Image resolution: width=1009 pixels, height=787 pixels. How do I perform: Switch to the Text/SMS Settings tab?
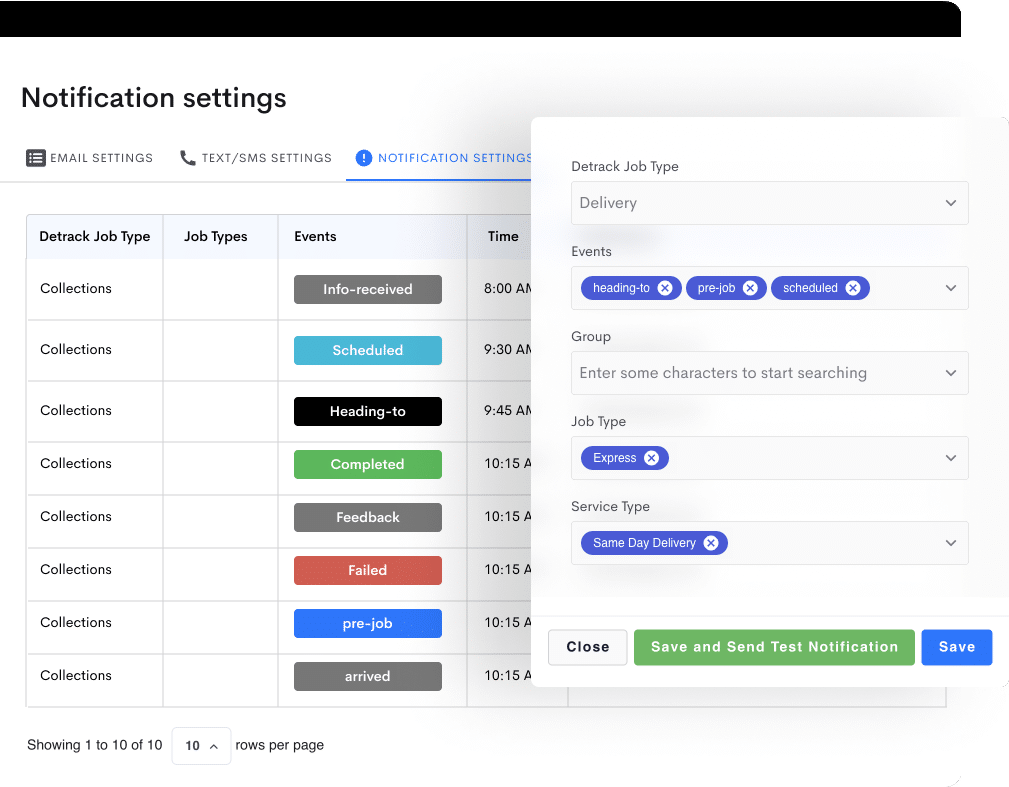point(266,158)
